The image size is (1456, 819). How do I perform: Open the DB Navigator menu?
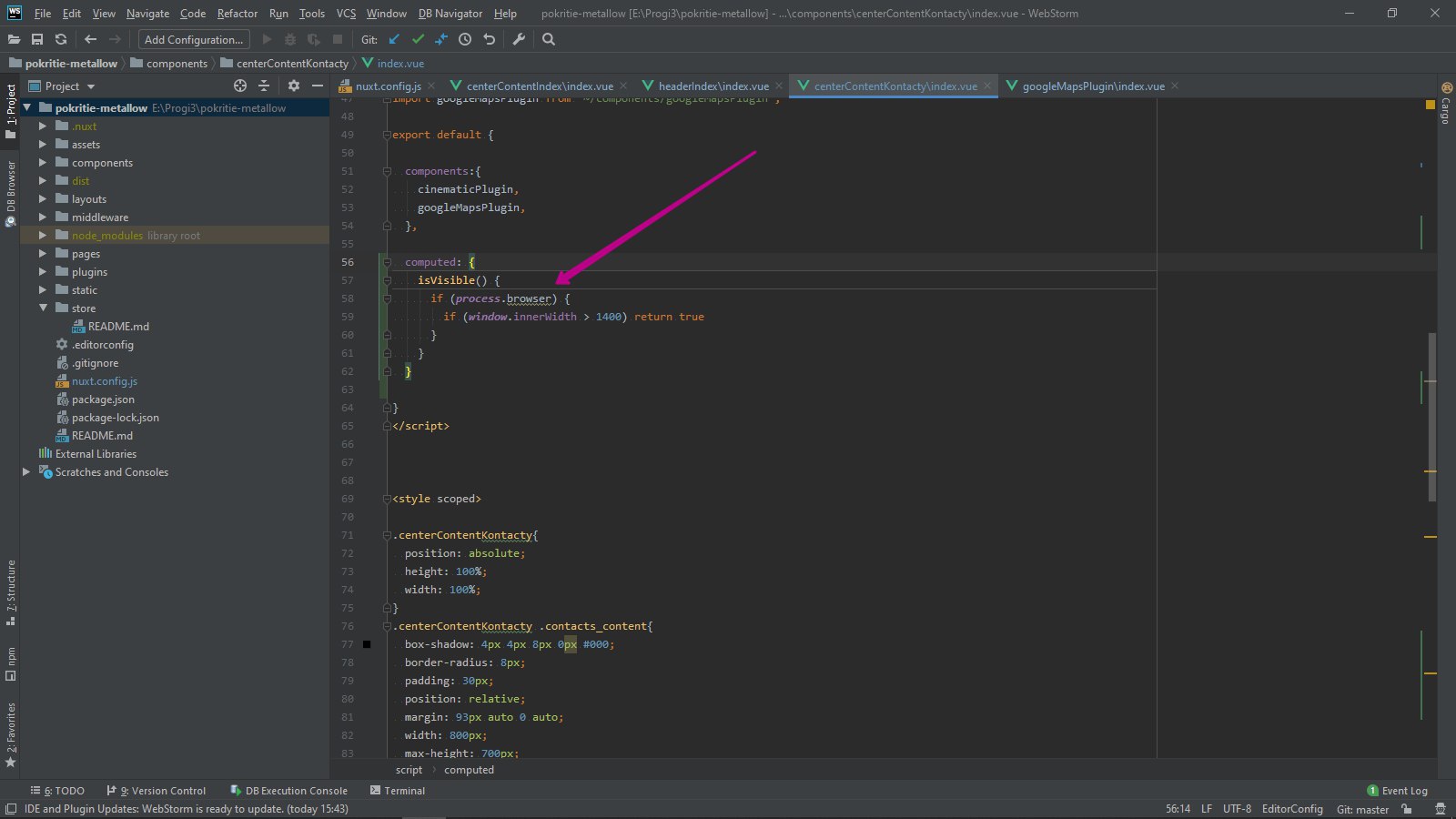[450, 14]
